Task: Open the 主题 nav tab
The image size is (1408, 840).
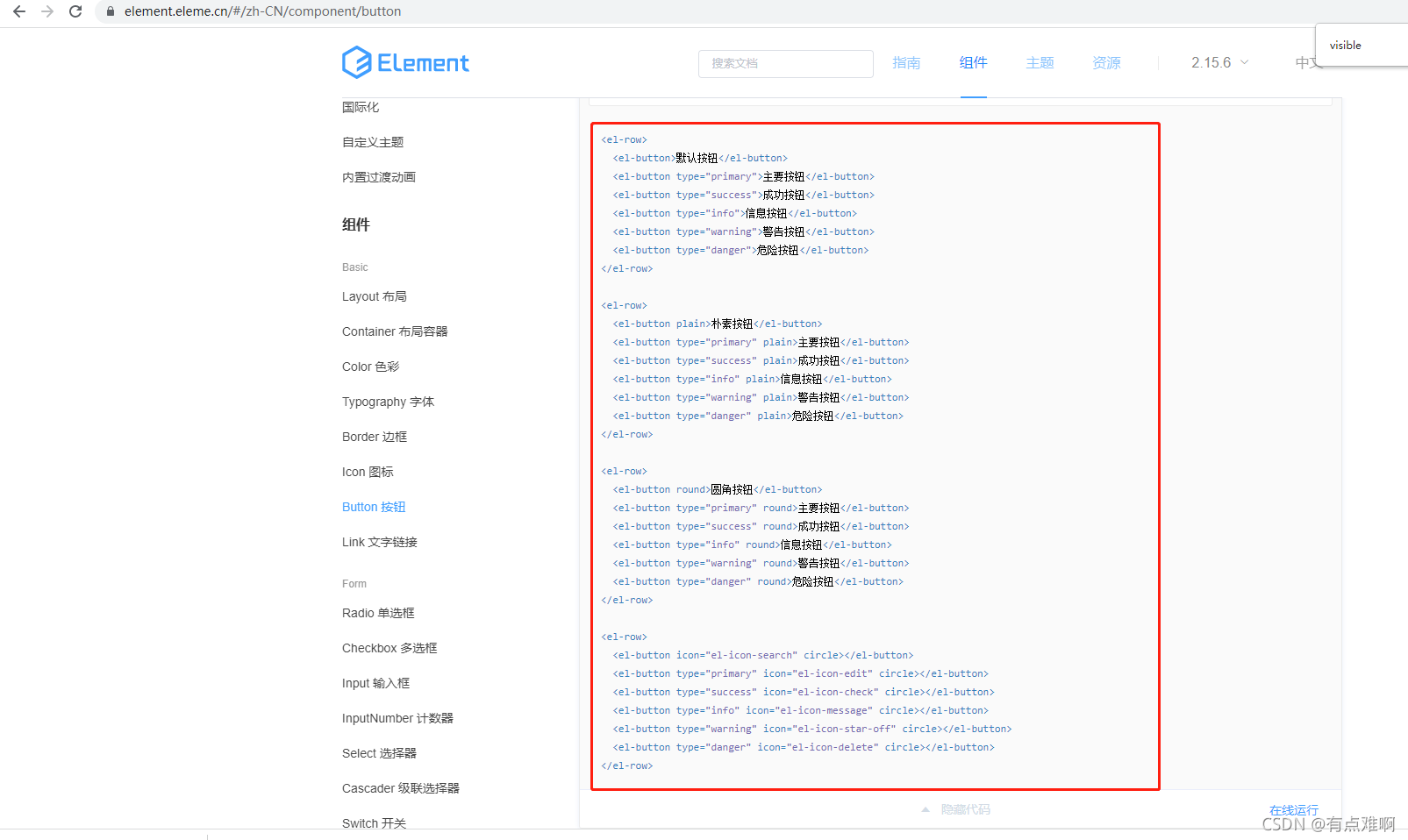Action: coord(1040,62)
